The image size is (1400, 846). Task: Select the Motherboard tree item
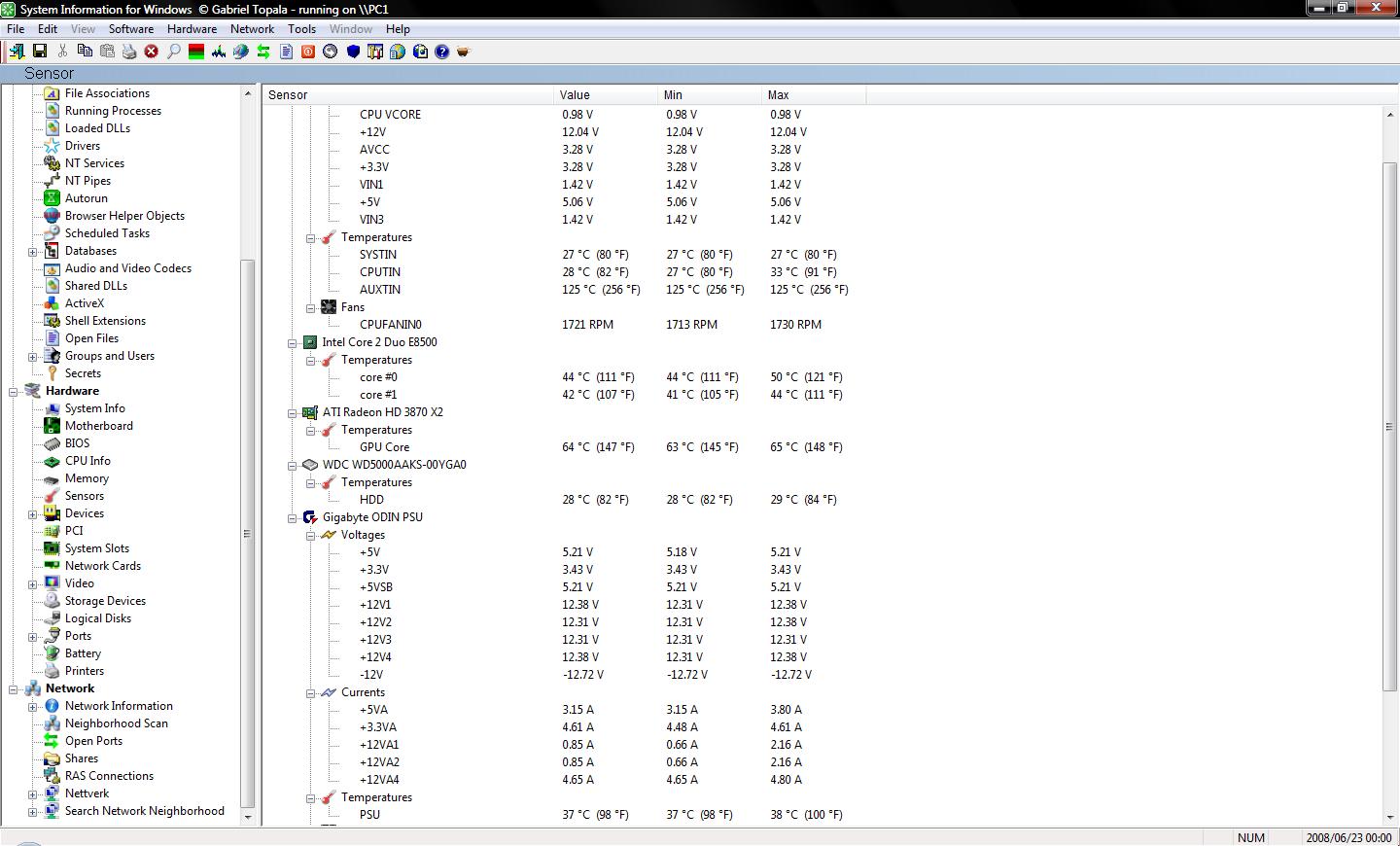click(x=99, y=426)
